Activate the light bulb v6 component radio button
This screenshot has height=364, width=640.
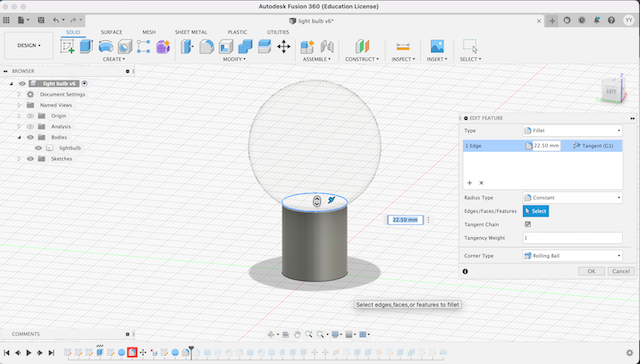(84, 84)
